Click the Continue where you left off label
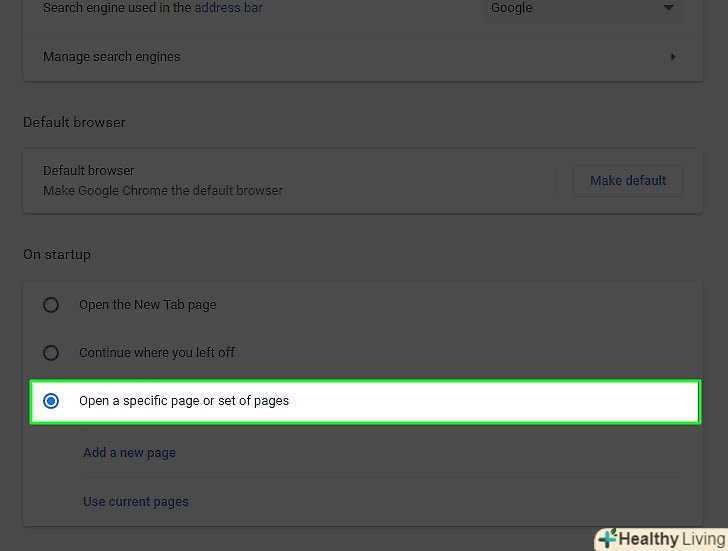The width and height of the screenshot is (728, 551). pyautogui.click(x=157, y=353)
